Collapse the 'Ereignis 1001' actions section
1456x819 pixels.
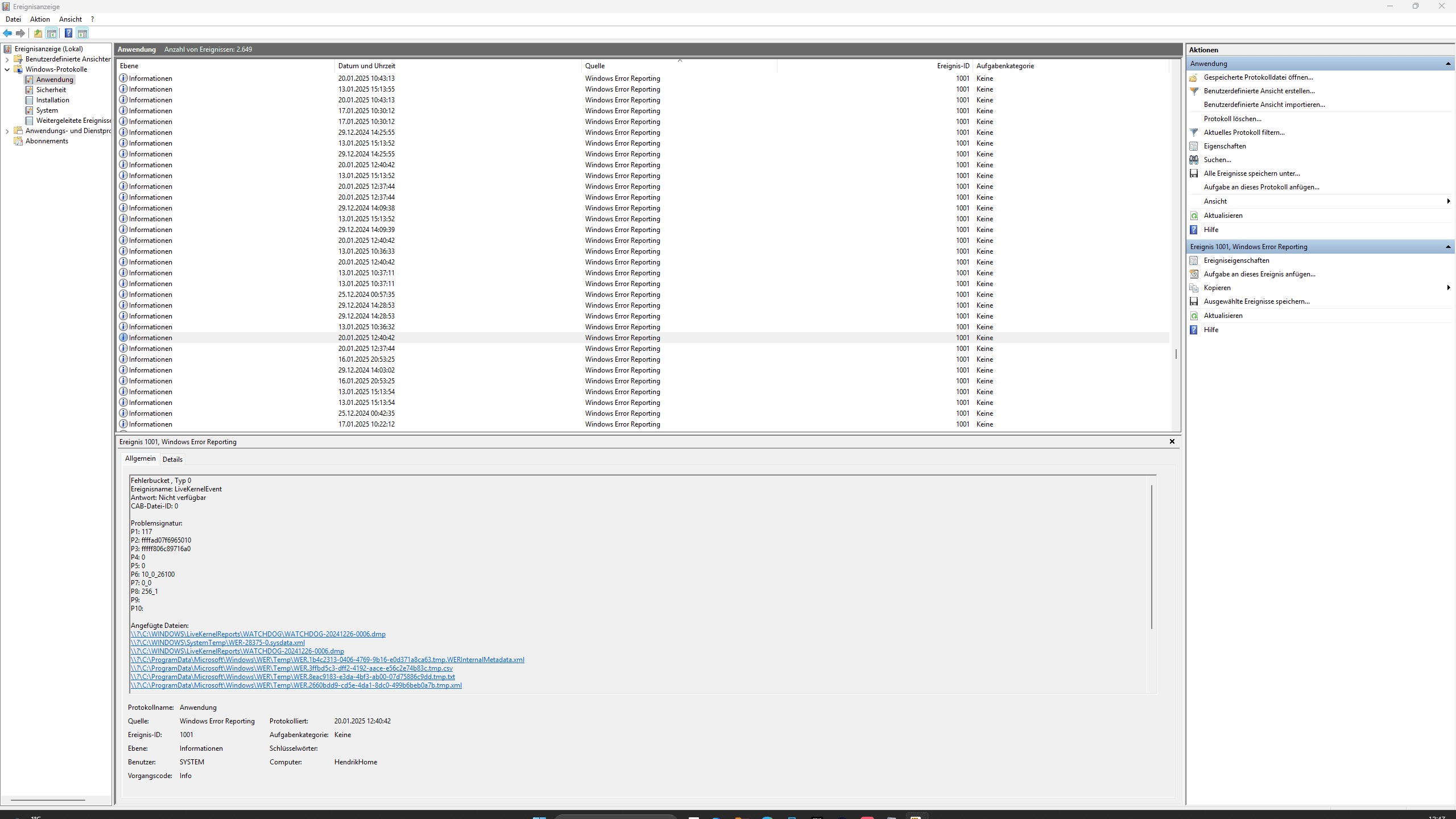pos(1447,247)
